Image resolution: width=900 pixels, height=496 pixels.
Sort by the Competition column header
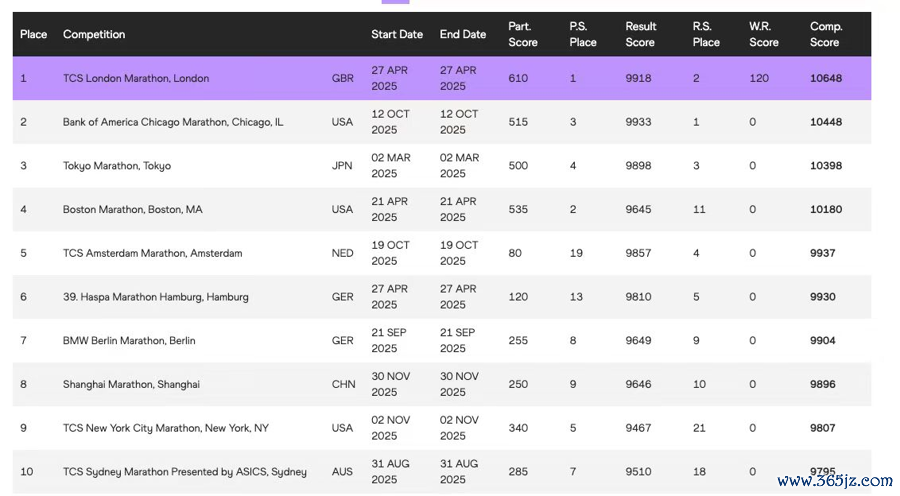[x=94, y=34]
